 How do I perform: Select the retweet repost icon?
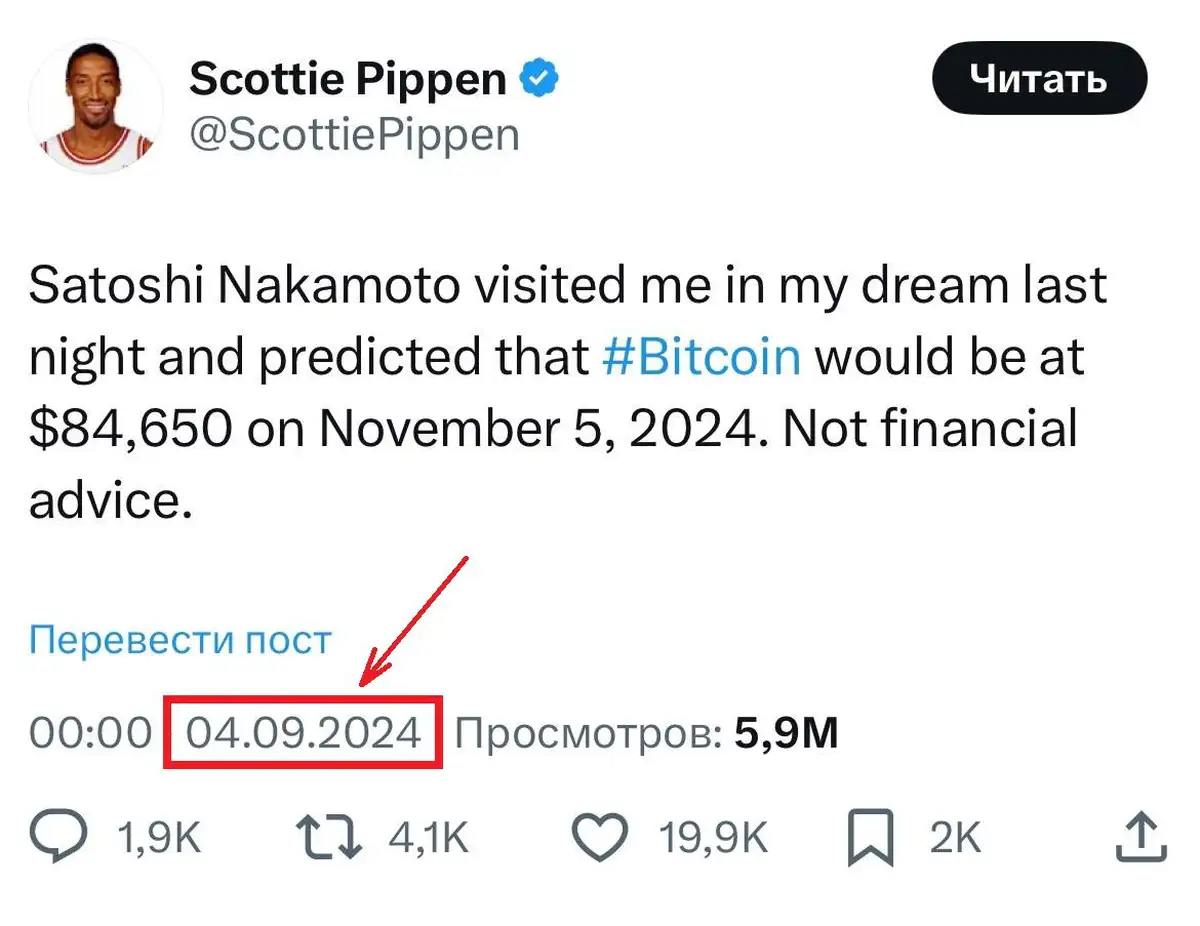pos(328,838)
